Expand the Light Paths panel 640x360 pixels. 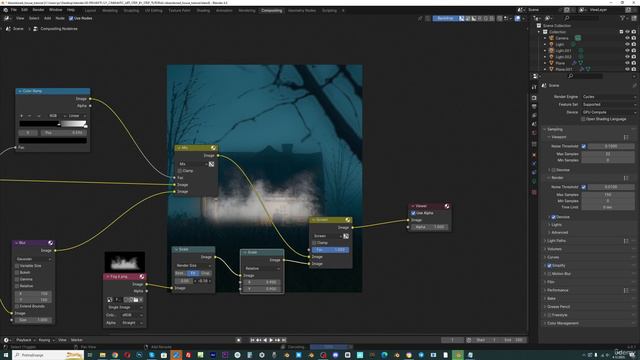pyautogui.click(x=556, y=241)
